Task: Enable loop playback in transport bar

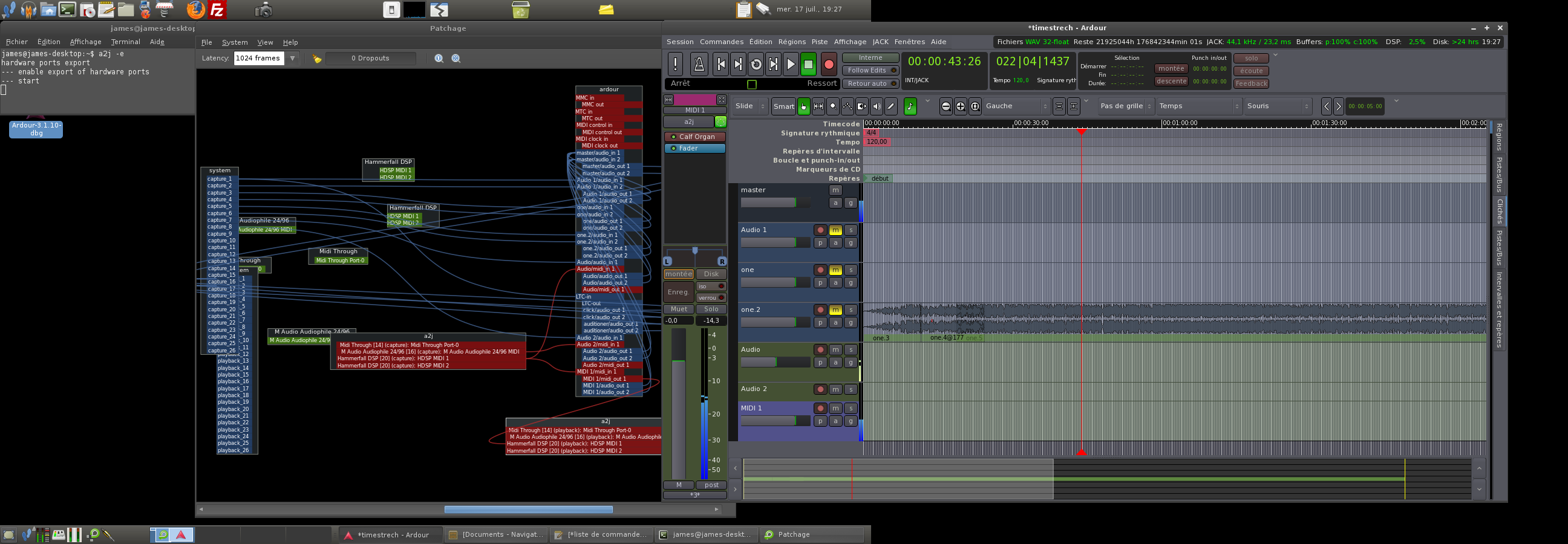Action: click(x=756, y=64)
